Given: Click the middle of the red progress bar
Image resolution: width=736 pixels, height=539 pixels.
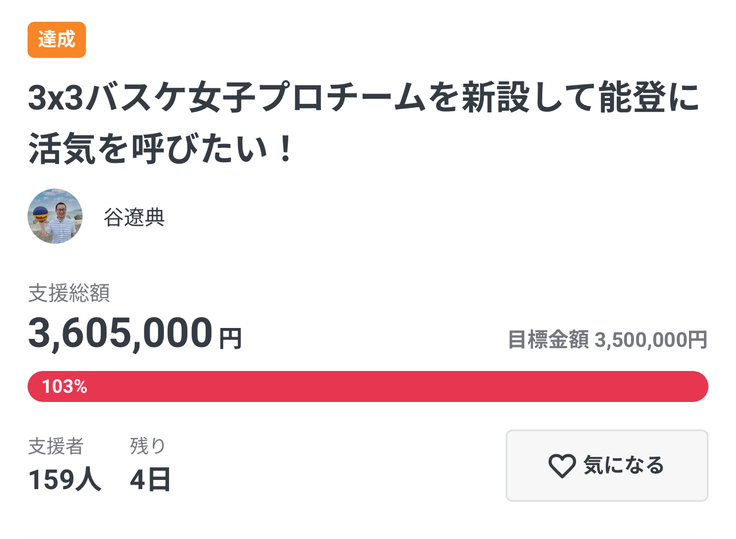Looking at the screenshot, I should (x=368, y=386).
